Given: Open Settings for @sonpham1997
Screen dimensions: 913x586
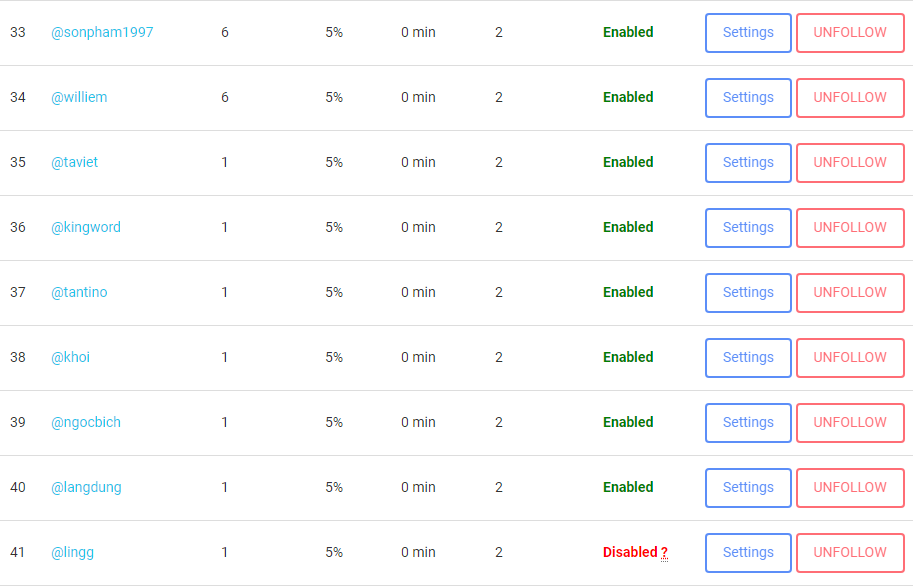Looking at the screenshot, I should 748,33.
